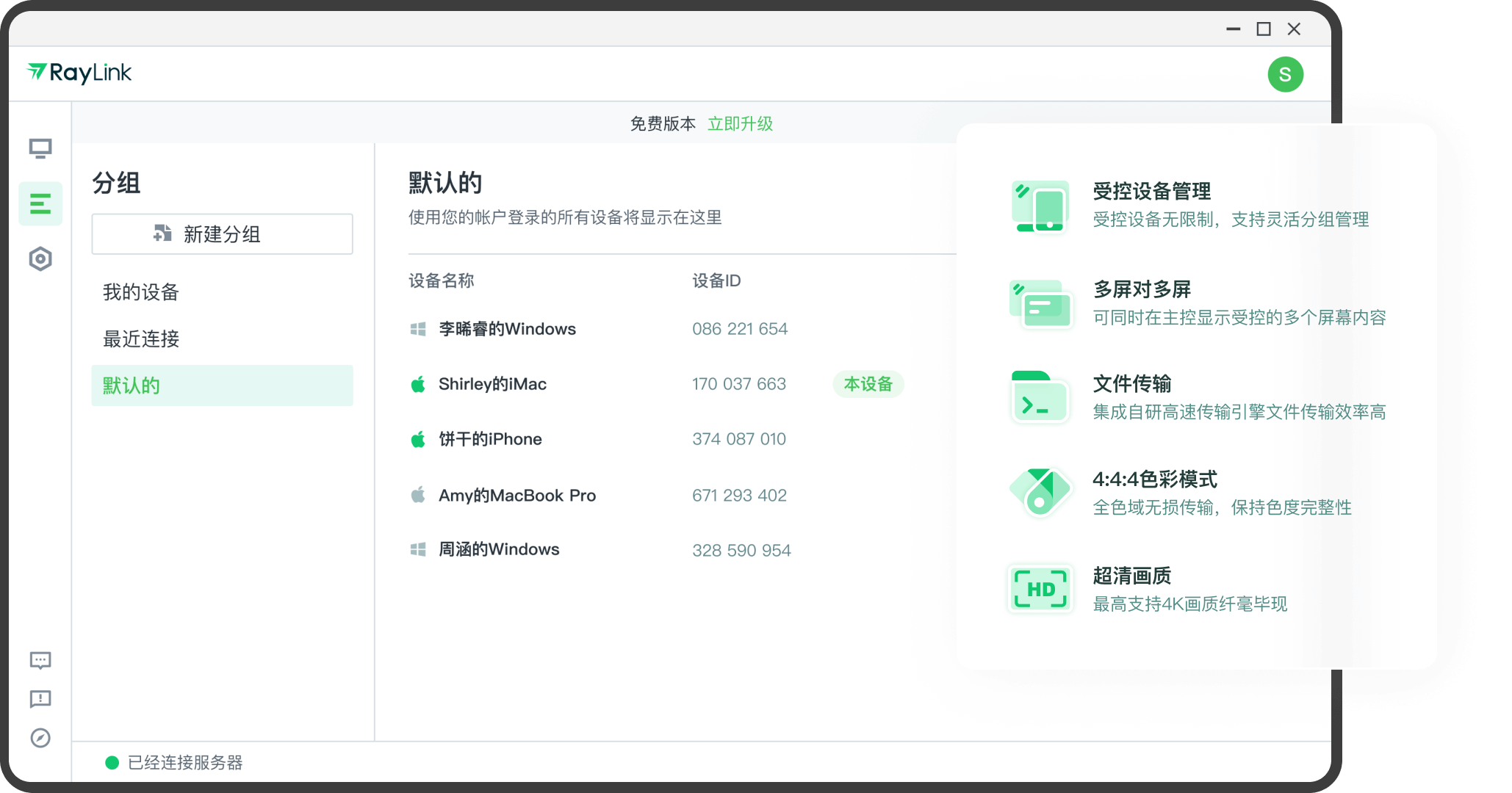1512x793 pixels.
Task: Open the remote desktop monitor icon in sidebar
Action: [x=40, y=148]
